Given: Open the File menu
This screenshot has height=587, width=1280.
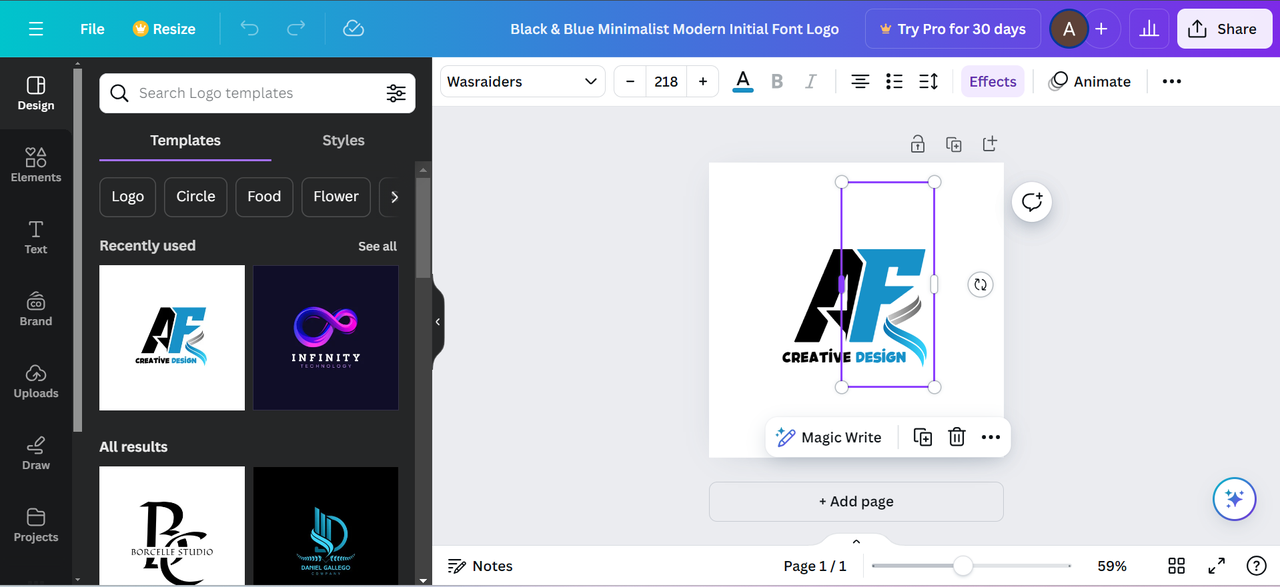Looking at the screenshot, I should click(92, 29).
